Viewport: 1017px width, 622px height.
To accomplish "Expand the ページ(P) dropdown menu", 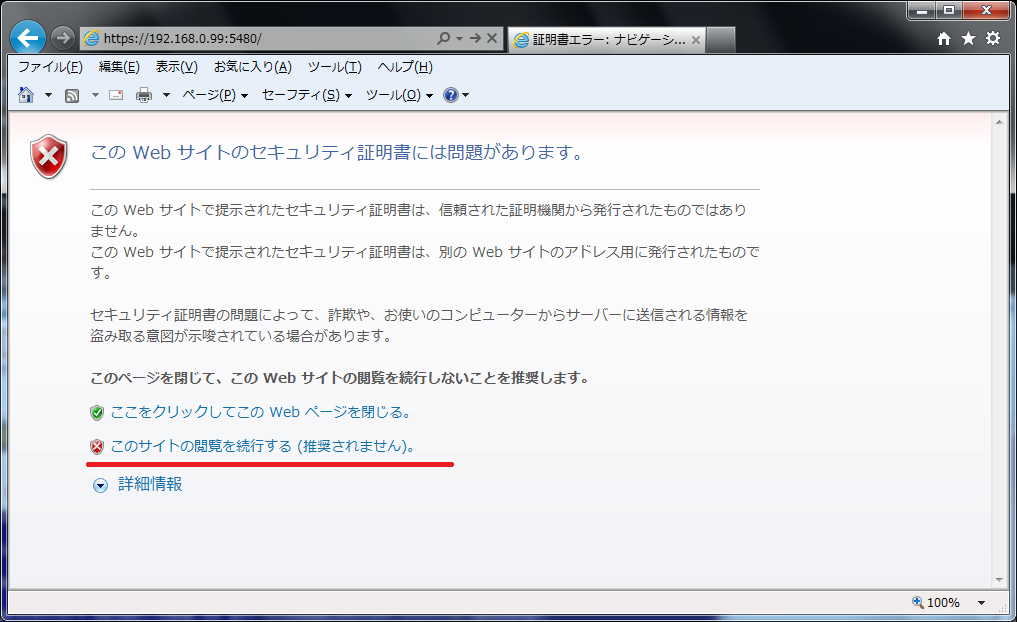I will [214, 95].
